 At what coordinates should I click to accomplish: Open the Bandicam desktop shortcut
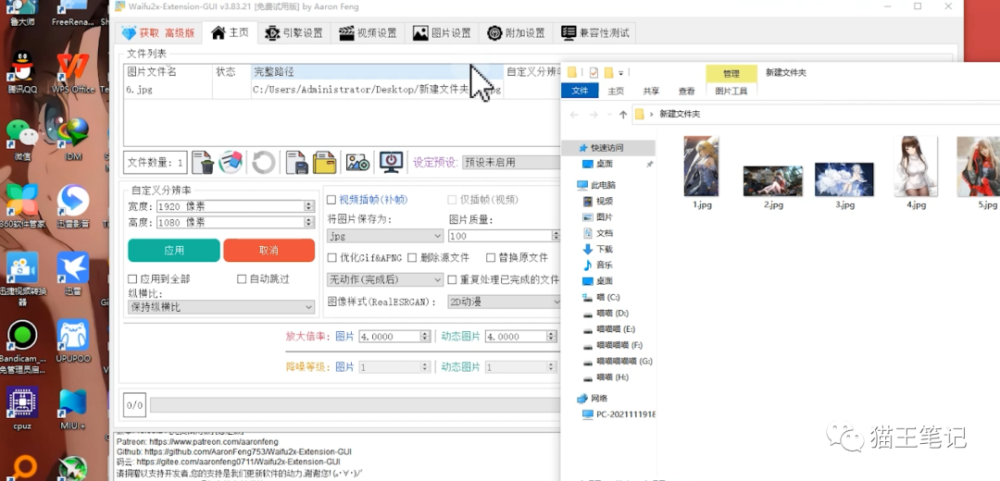coord(22,346)
